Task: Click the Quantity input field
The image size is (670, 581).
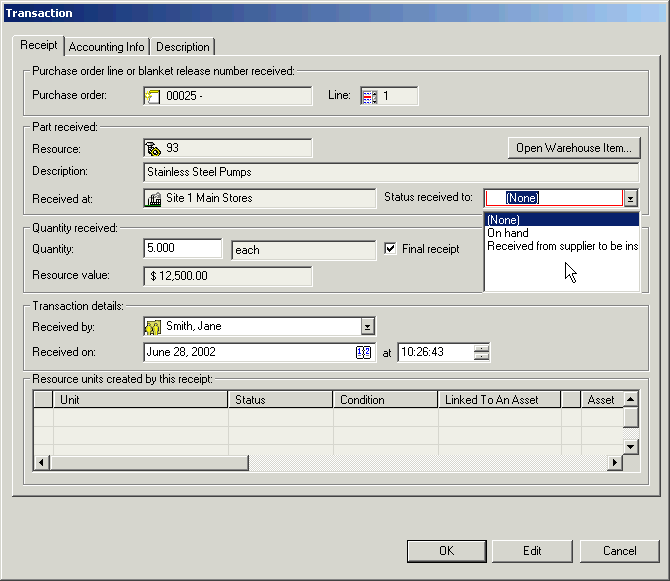Action: [x=183, y=249]
